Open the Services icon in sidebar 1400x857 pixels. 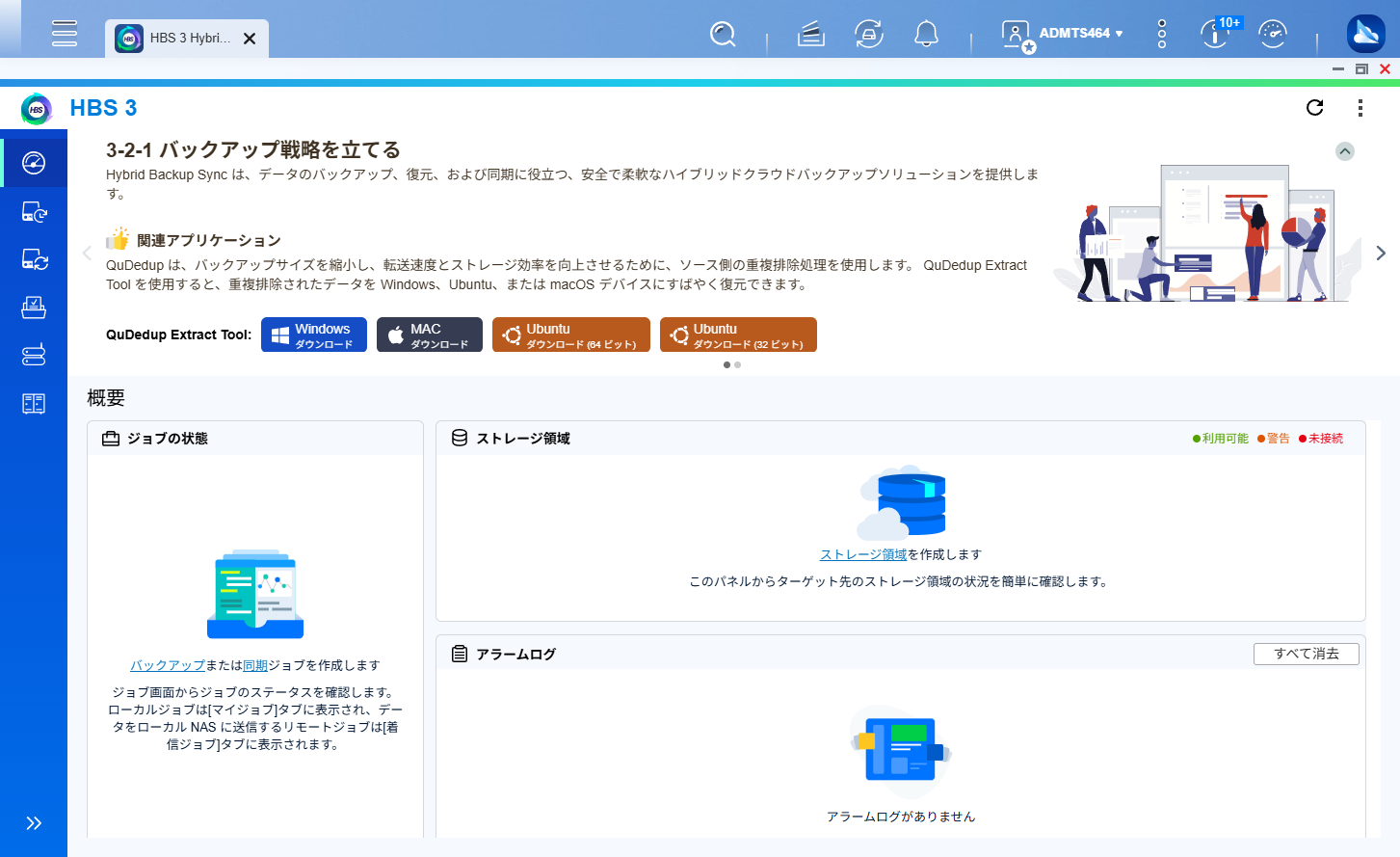click(34, 403)
